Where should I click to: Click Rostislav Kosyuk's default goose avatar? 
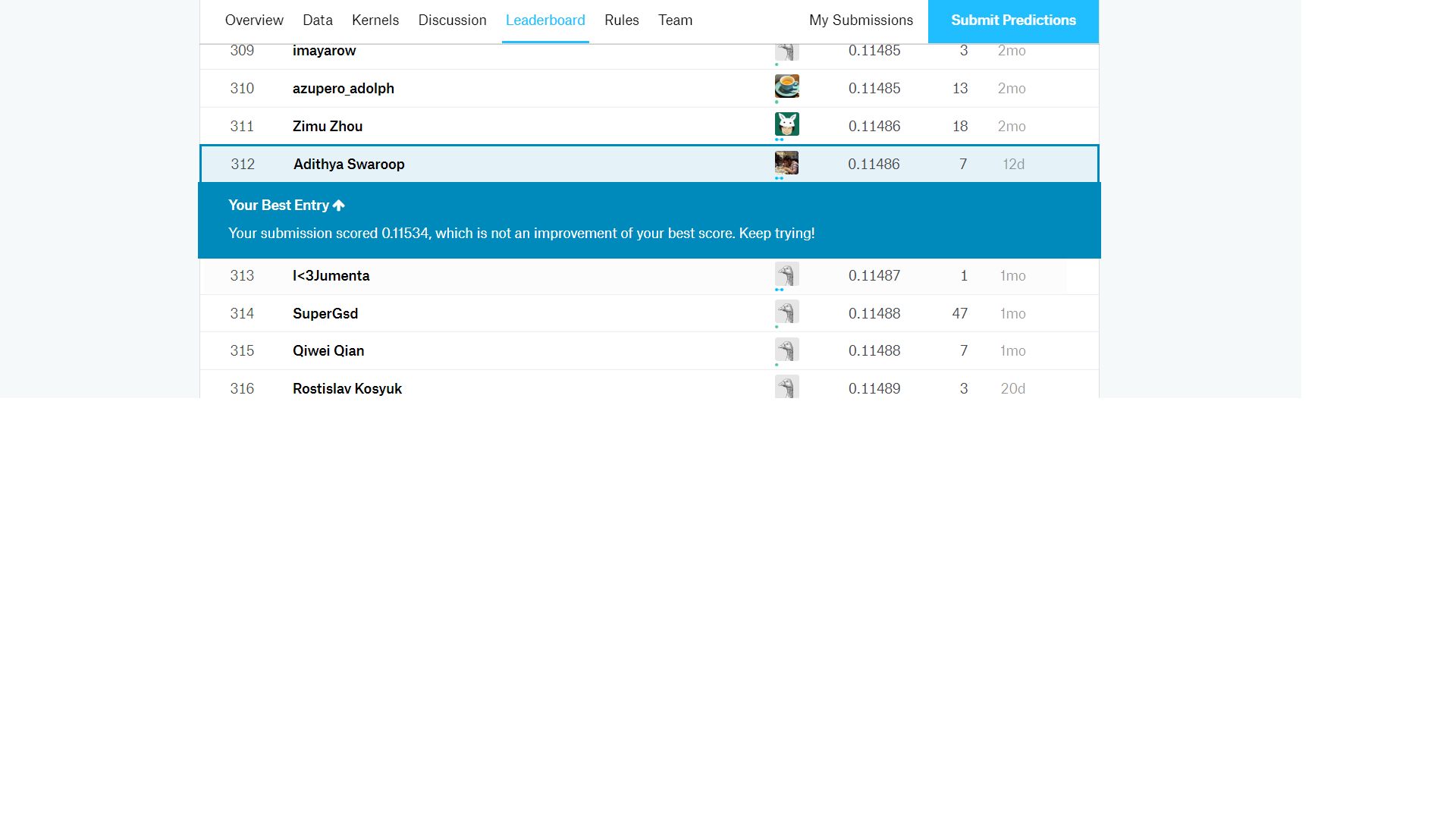[x=786, y=387]
